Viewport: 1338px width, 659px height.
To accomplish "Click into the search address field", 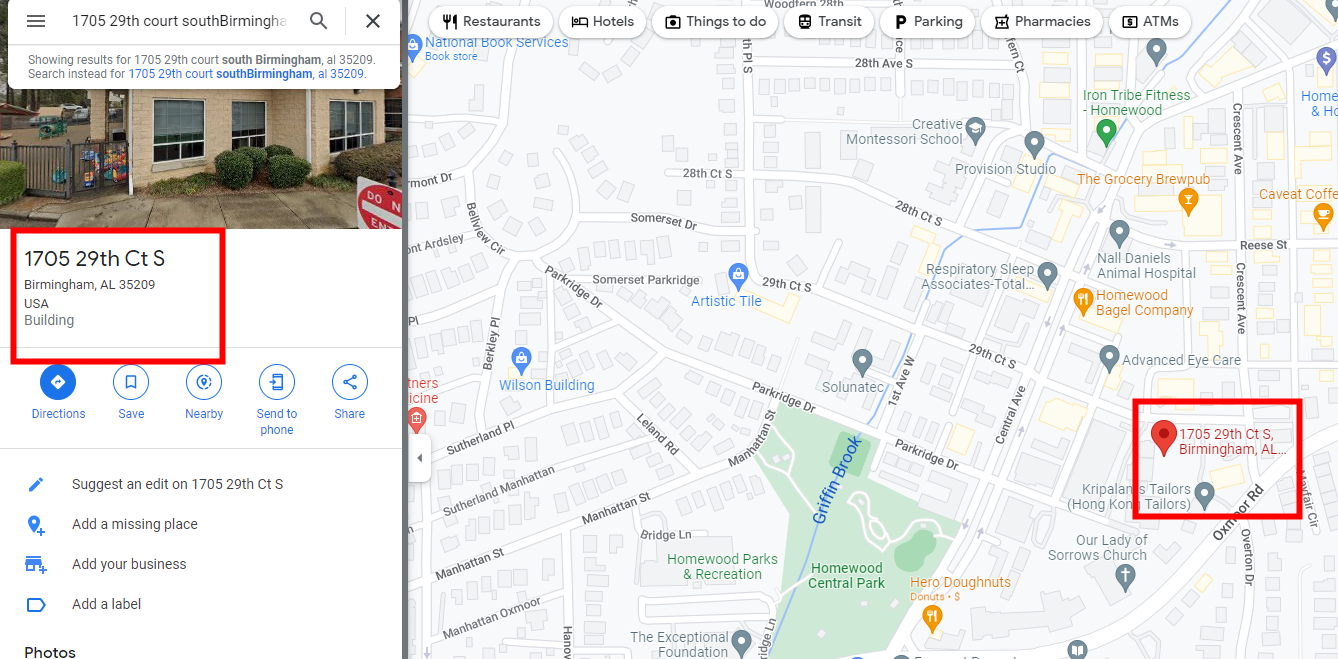I will point(178,21).
